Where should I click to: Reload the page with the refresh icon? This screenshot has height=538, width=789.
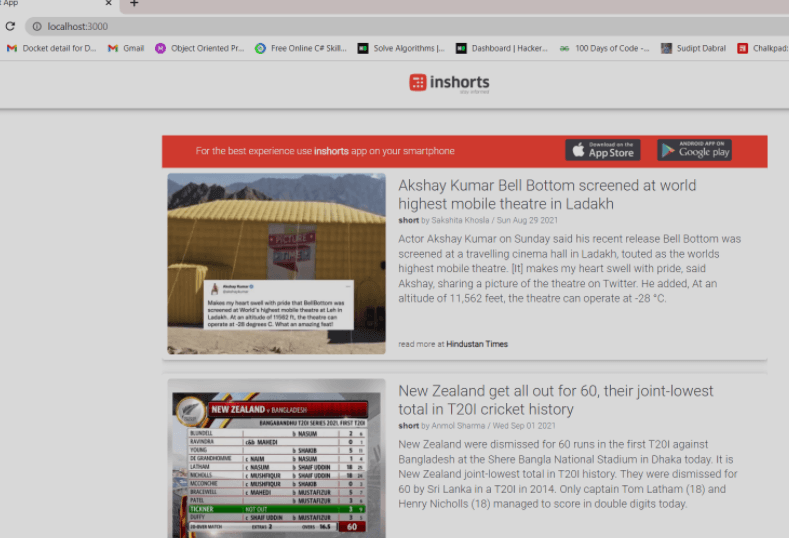click(10, 26)
